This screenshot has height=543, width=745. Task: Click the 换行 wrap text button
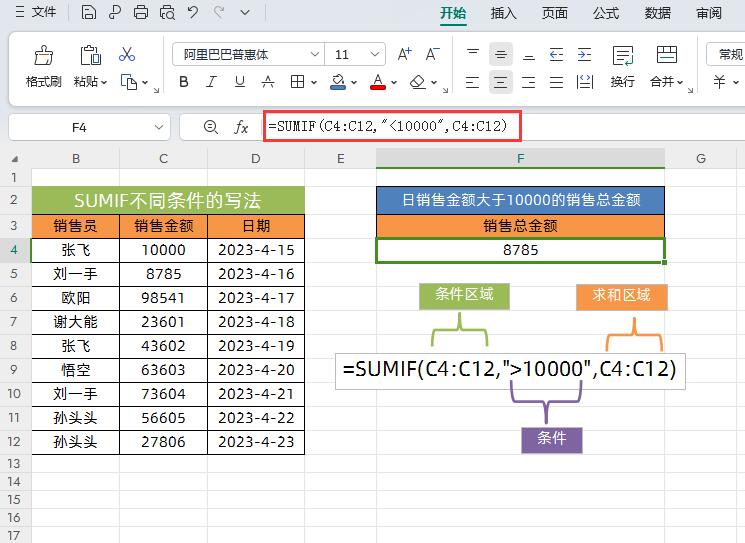tap(622, 67)
